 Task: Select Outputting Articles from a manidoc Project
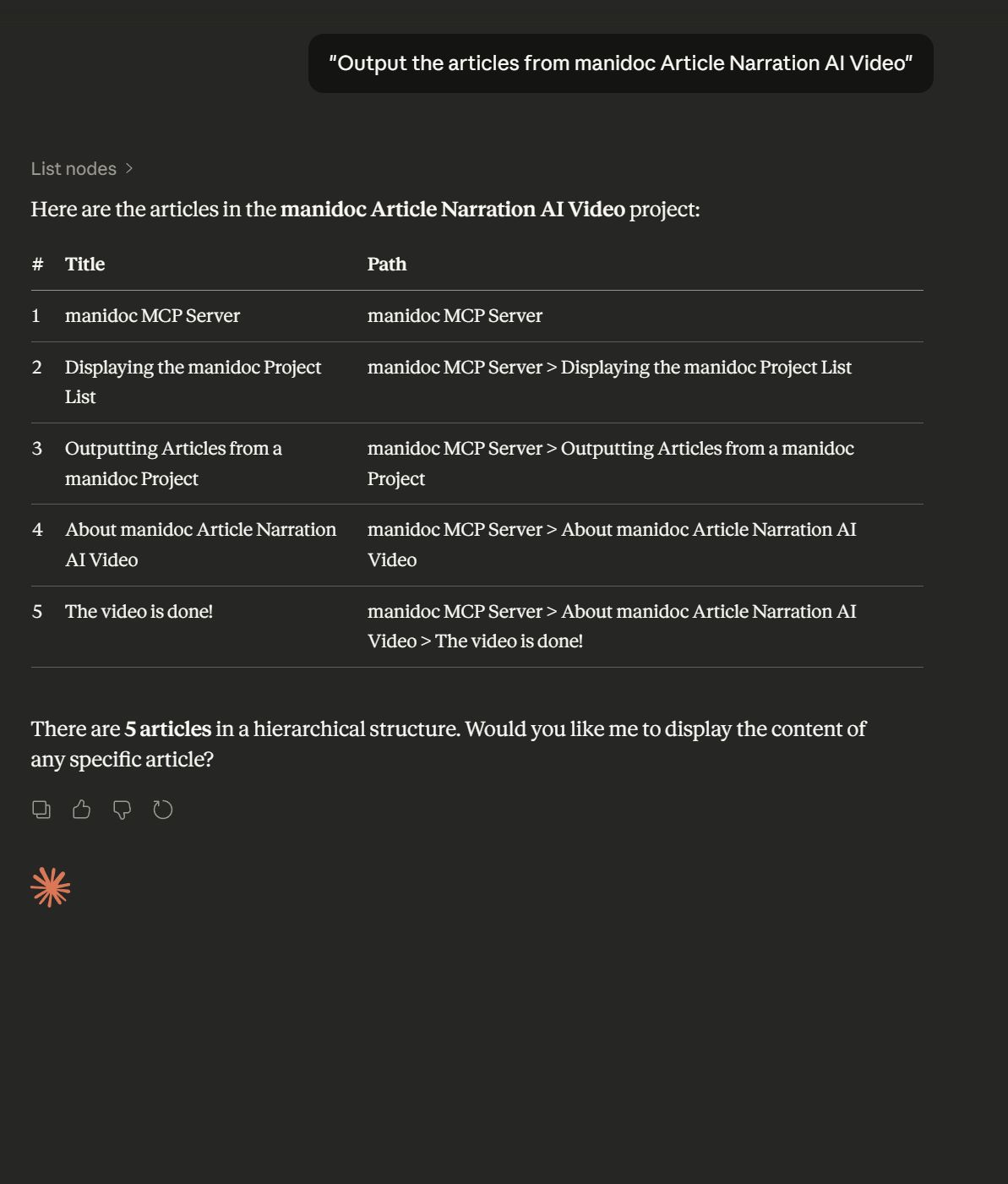click(x=173, y=463)
